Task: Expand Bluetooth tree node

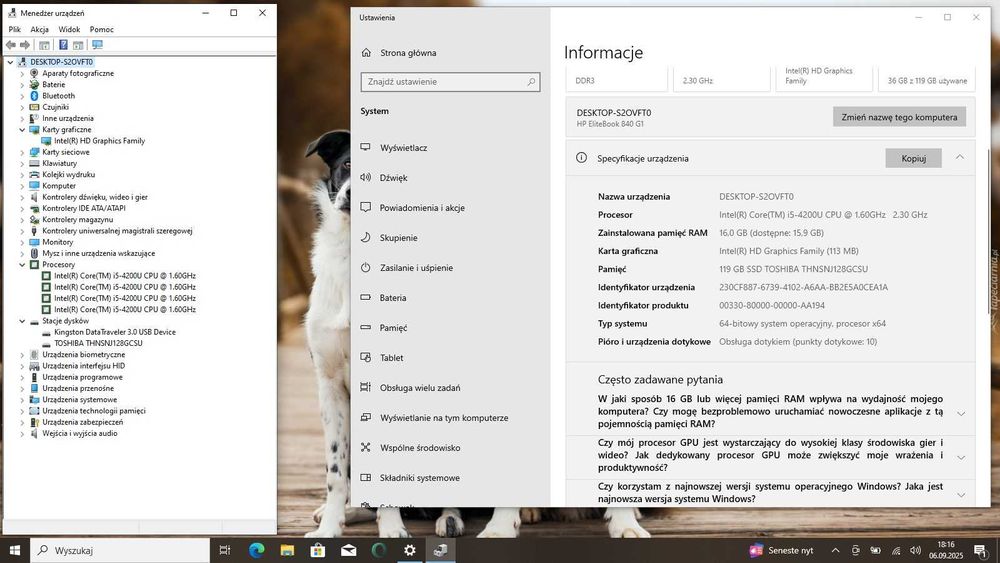Action: pyautogui.click(x=22, y=96)
